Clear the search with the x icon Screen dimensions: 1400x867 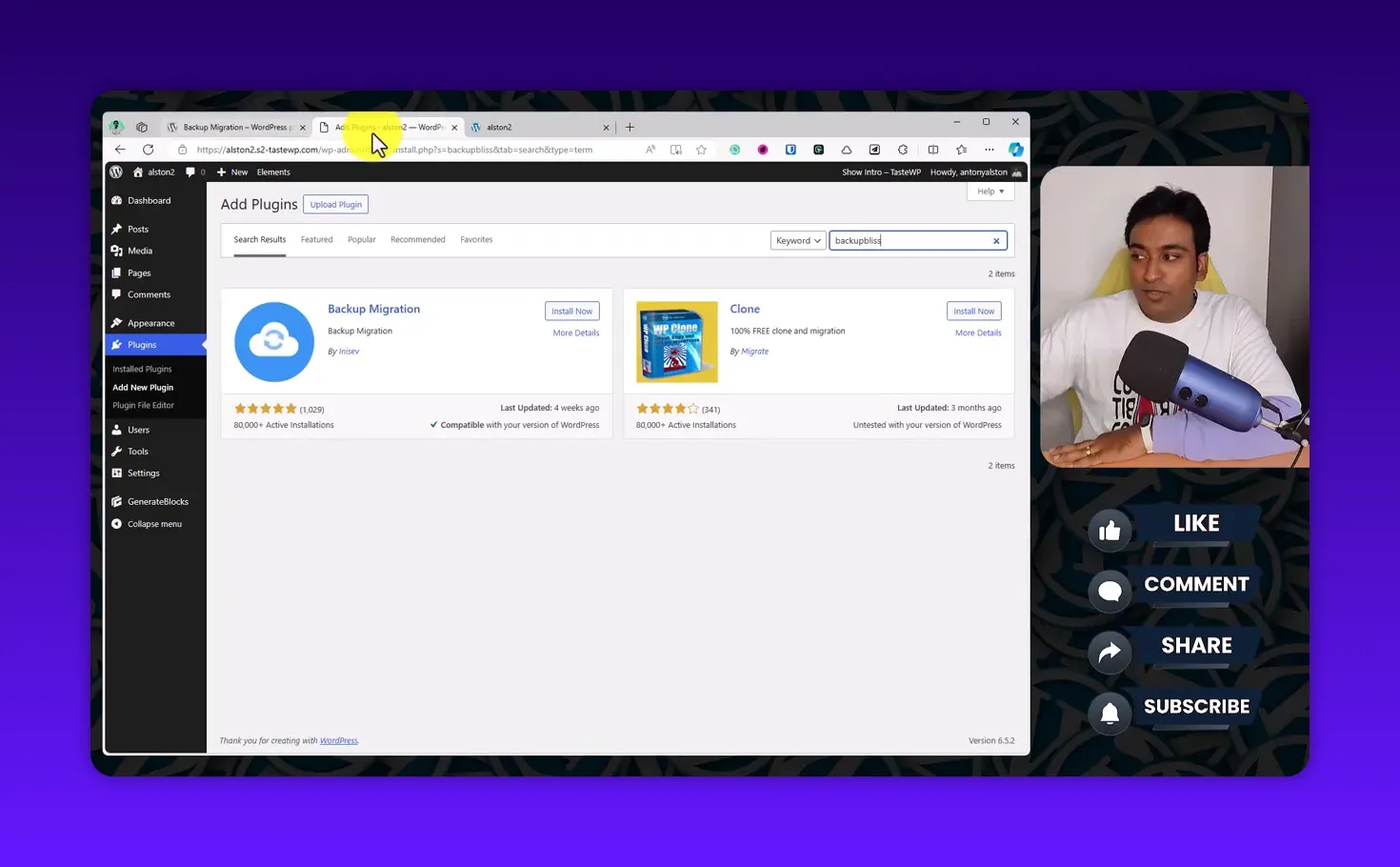point(995,240)
